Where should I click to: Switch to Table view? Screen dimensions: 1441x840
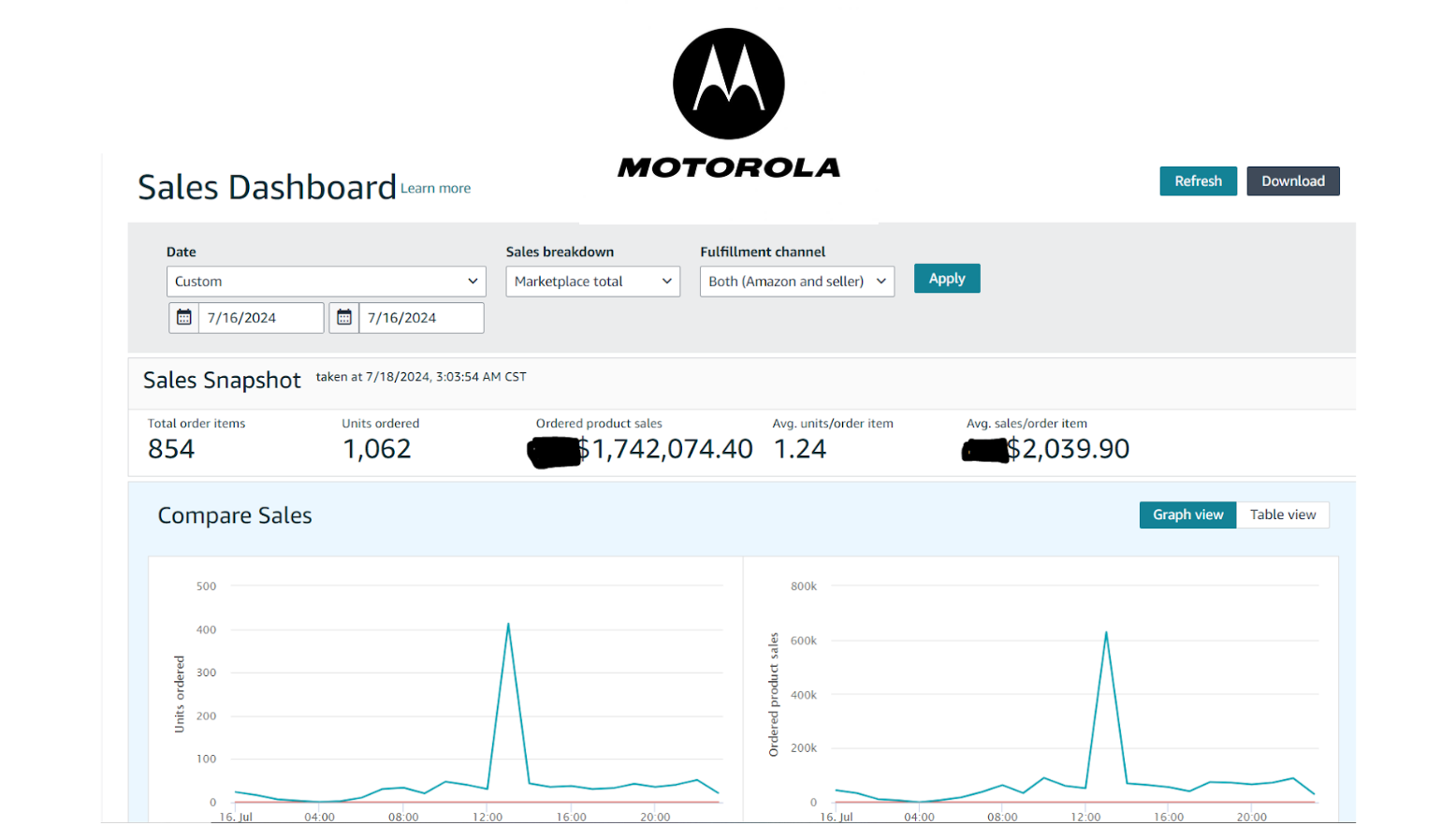click(1283, 514)
